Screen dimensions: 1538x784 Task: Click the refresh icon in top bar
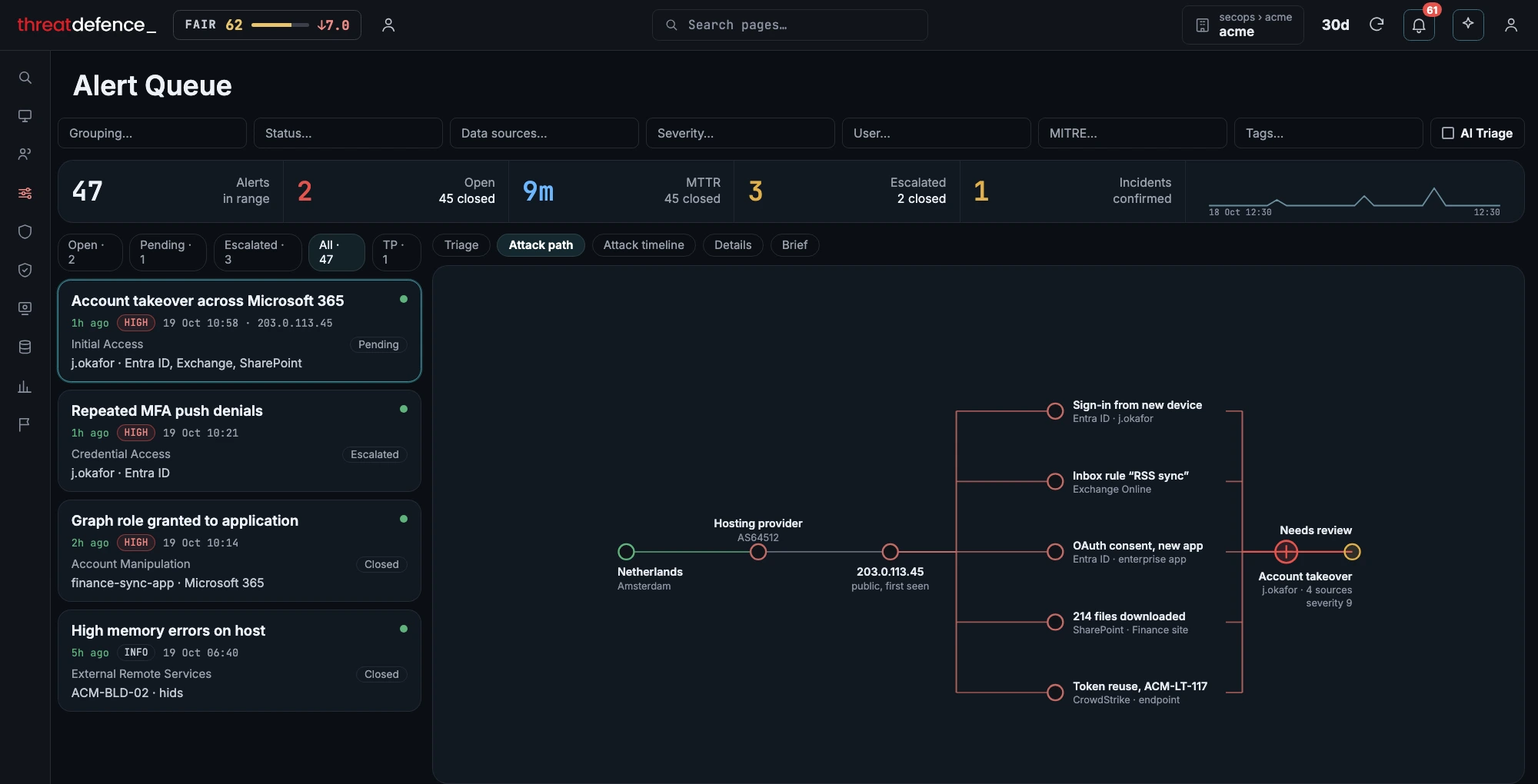(1377, 25)
